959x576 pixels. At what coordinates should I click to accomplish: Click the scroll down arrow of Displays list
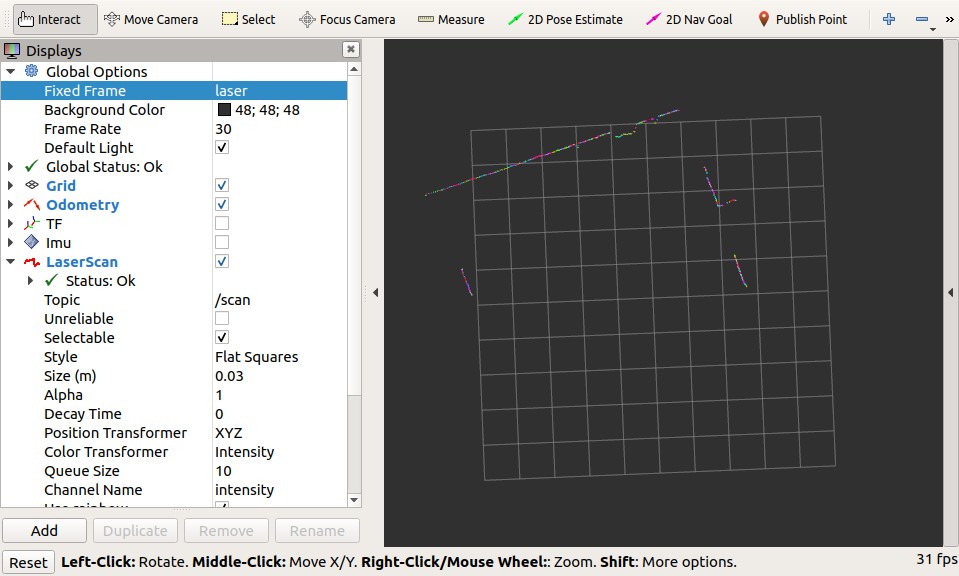pos(354,500)
